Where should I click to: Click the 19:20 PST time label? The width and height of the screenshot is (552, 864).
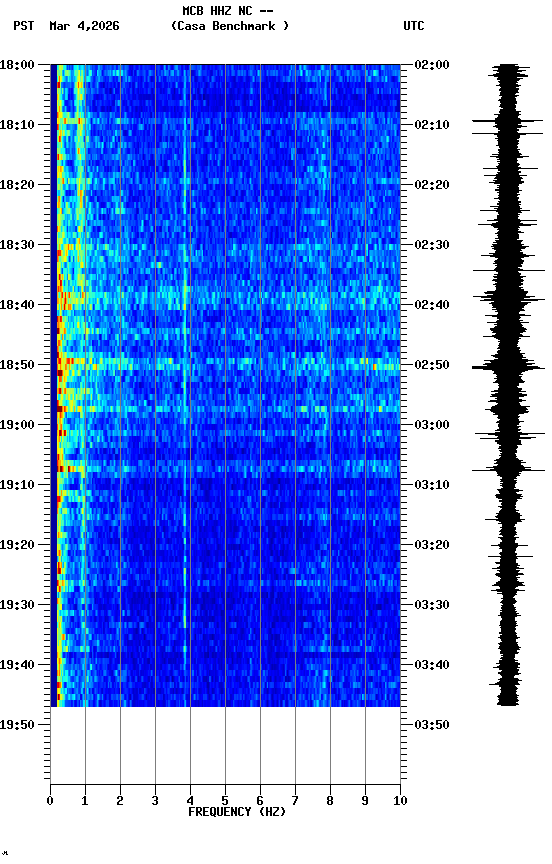pos(17,546)
